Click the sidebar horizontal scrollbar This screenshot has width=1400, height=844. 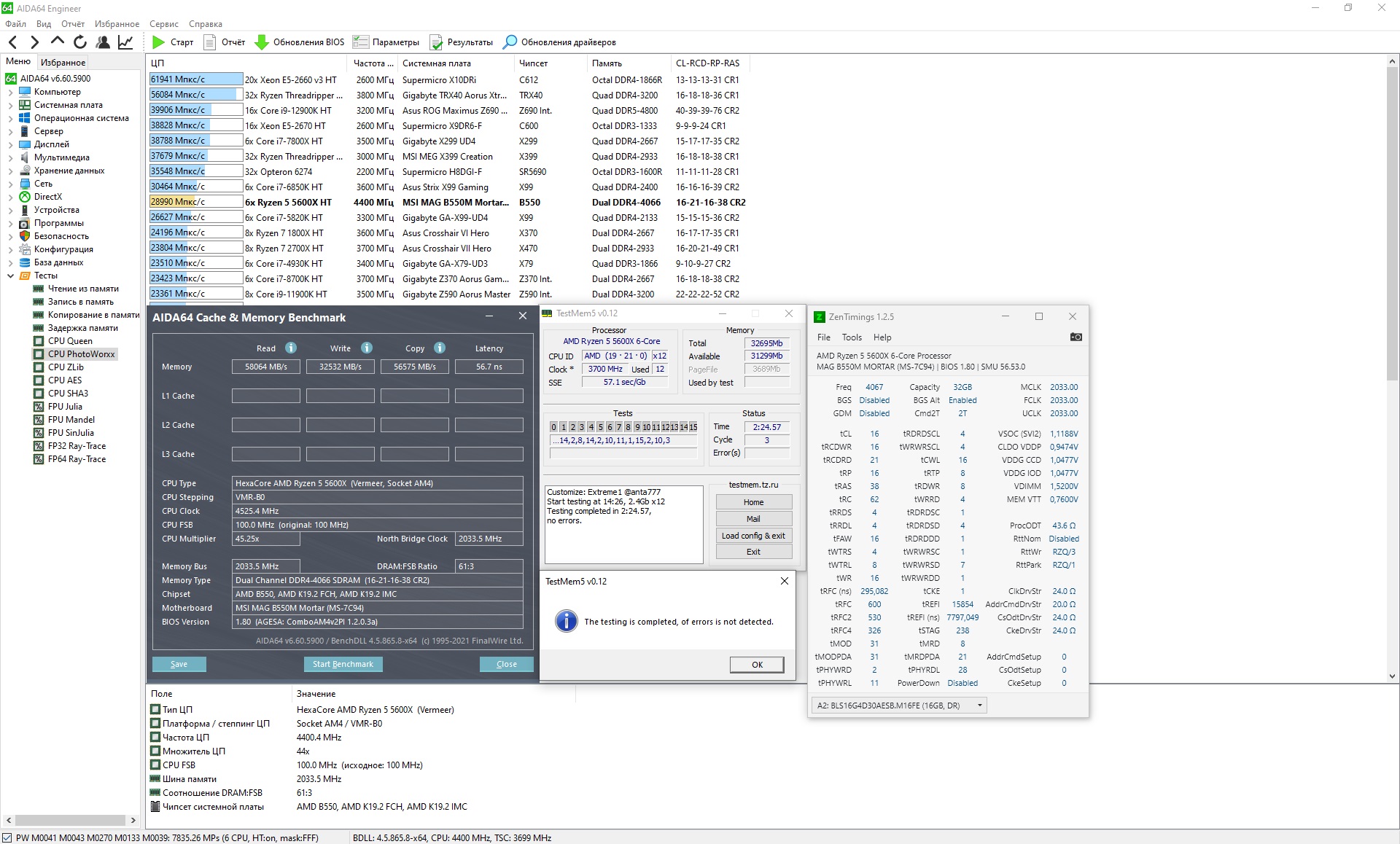click(x=71, y=820)
